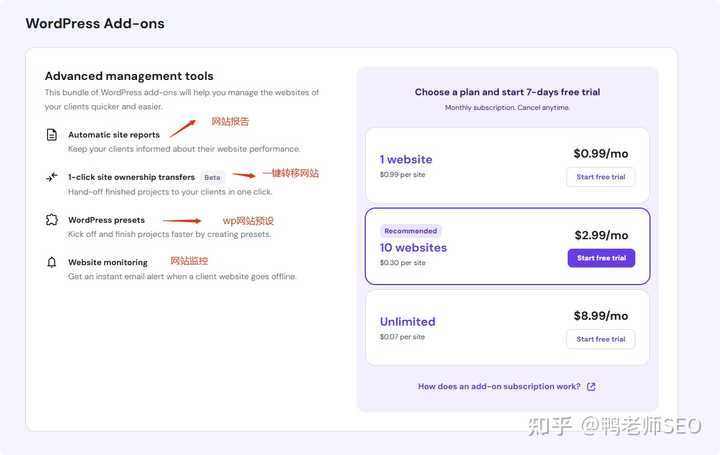This screenshot has width=720, height=455.
Task: Click '$0.99 per site' text
Action: coord(402,174)
